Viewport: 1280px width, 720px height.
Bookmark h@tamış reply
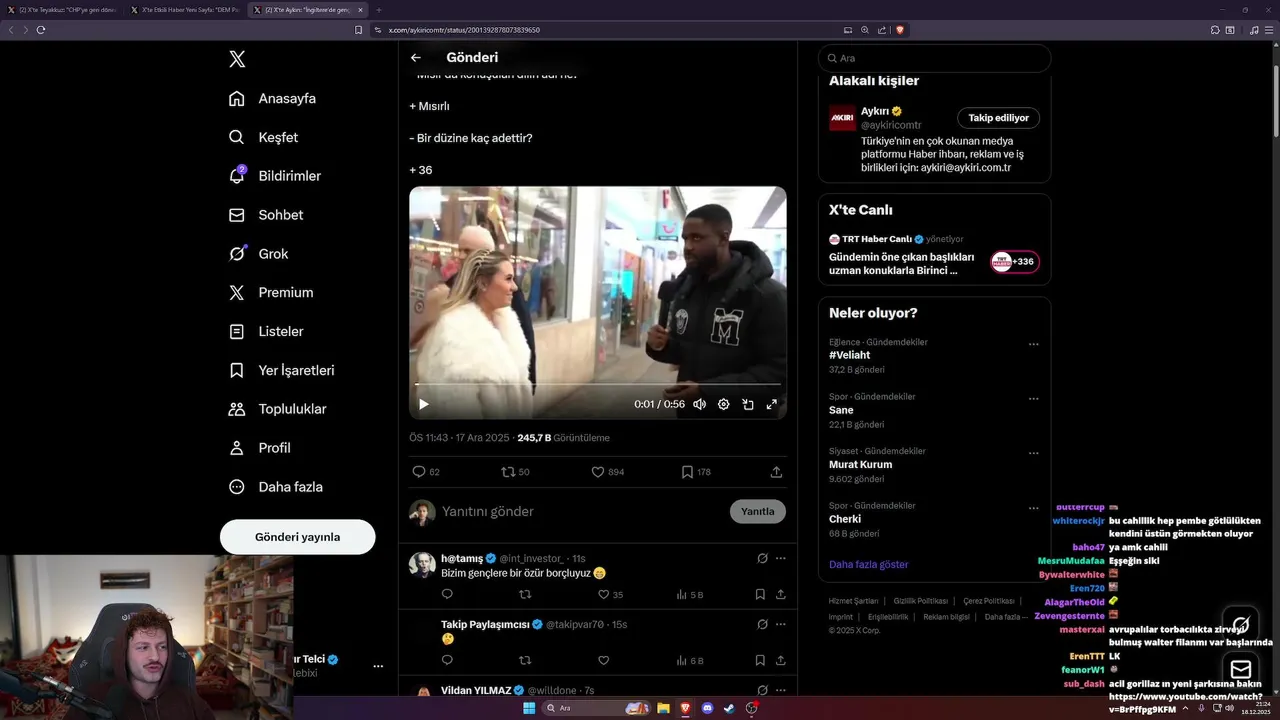pos(760,594)
